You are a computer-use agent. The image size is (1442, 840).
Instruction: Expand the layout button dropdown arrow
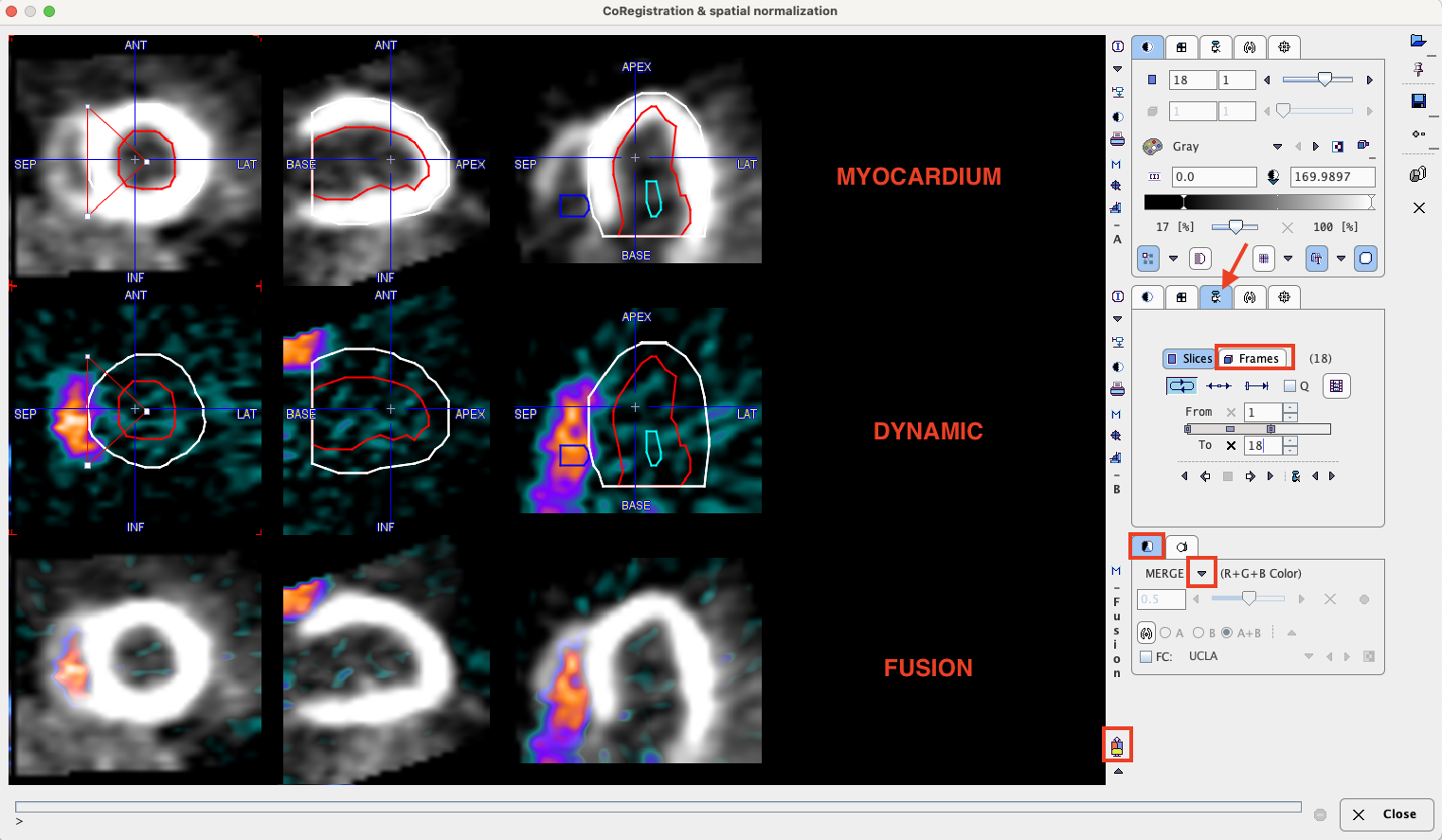[x=1173, y=259]
